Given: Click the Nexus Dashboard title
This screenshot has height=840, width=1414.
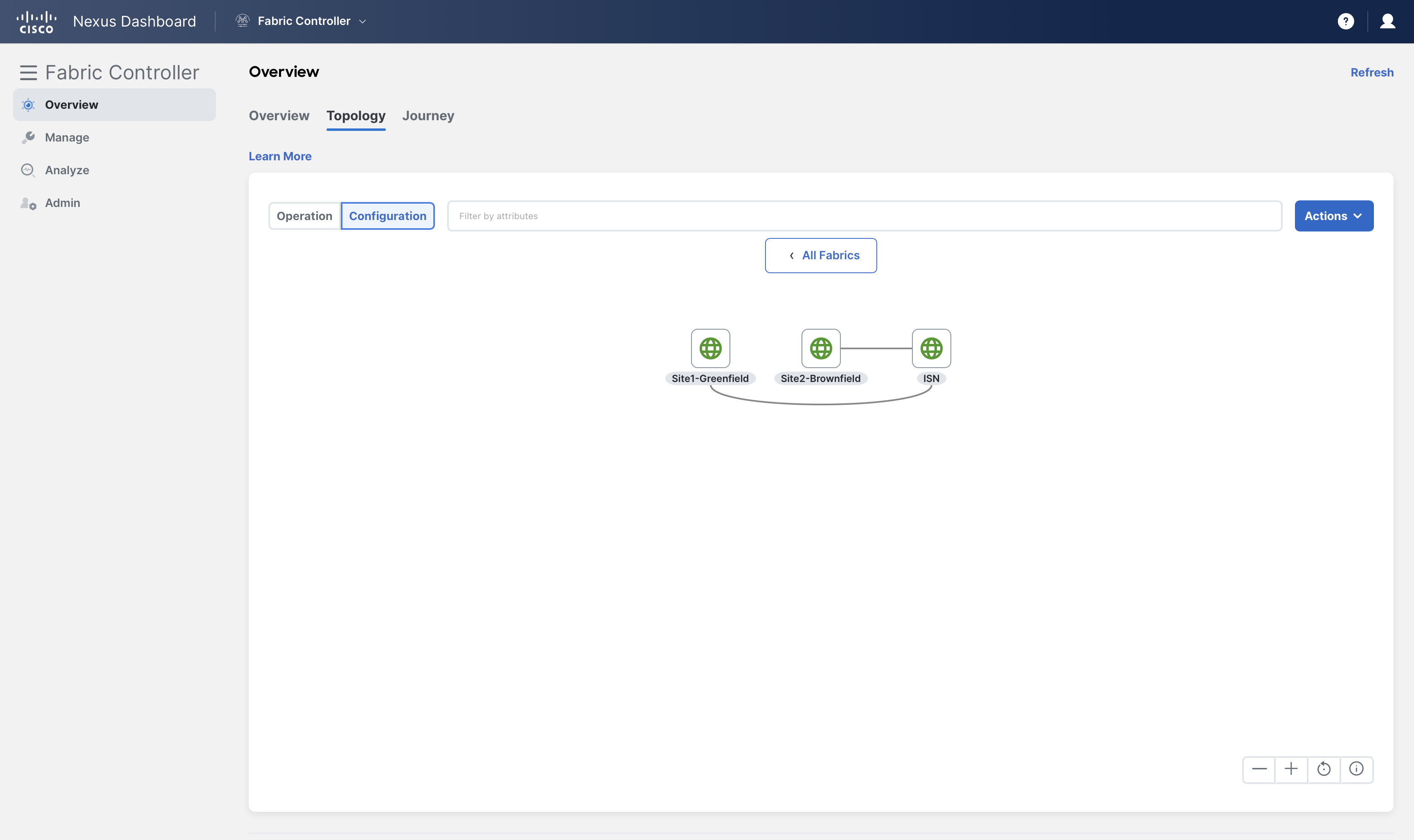Looking at the screenshot, I should [134, 22].
